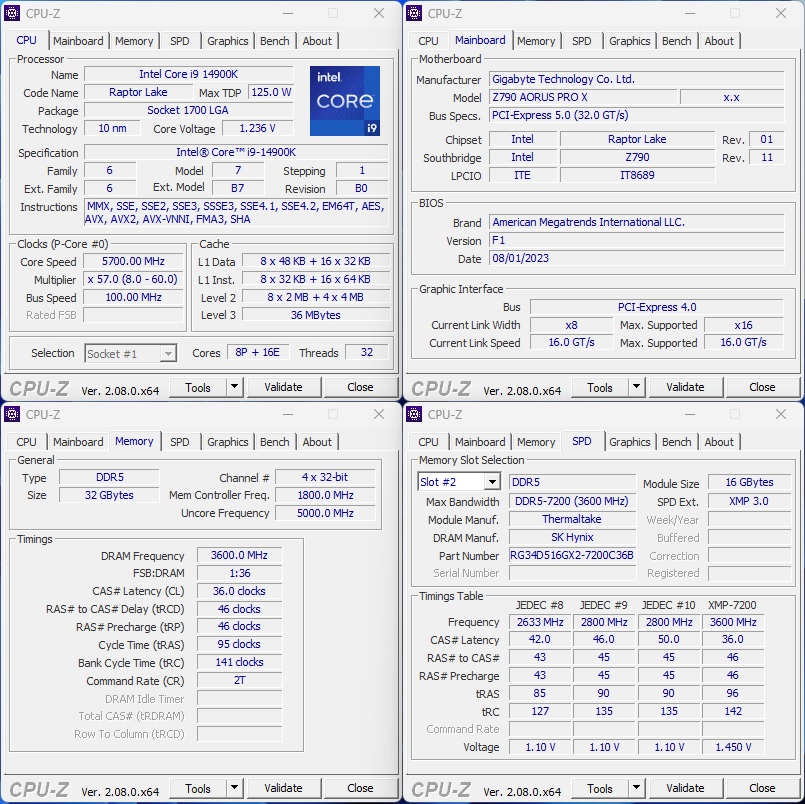The height and width of the screenshot is (804, 805).
Task: Click the BIOS Date value 08/01/2023
Action: coord(636,258)
